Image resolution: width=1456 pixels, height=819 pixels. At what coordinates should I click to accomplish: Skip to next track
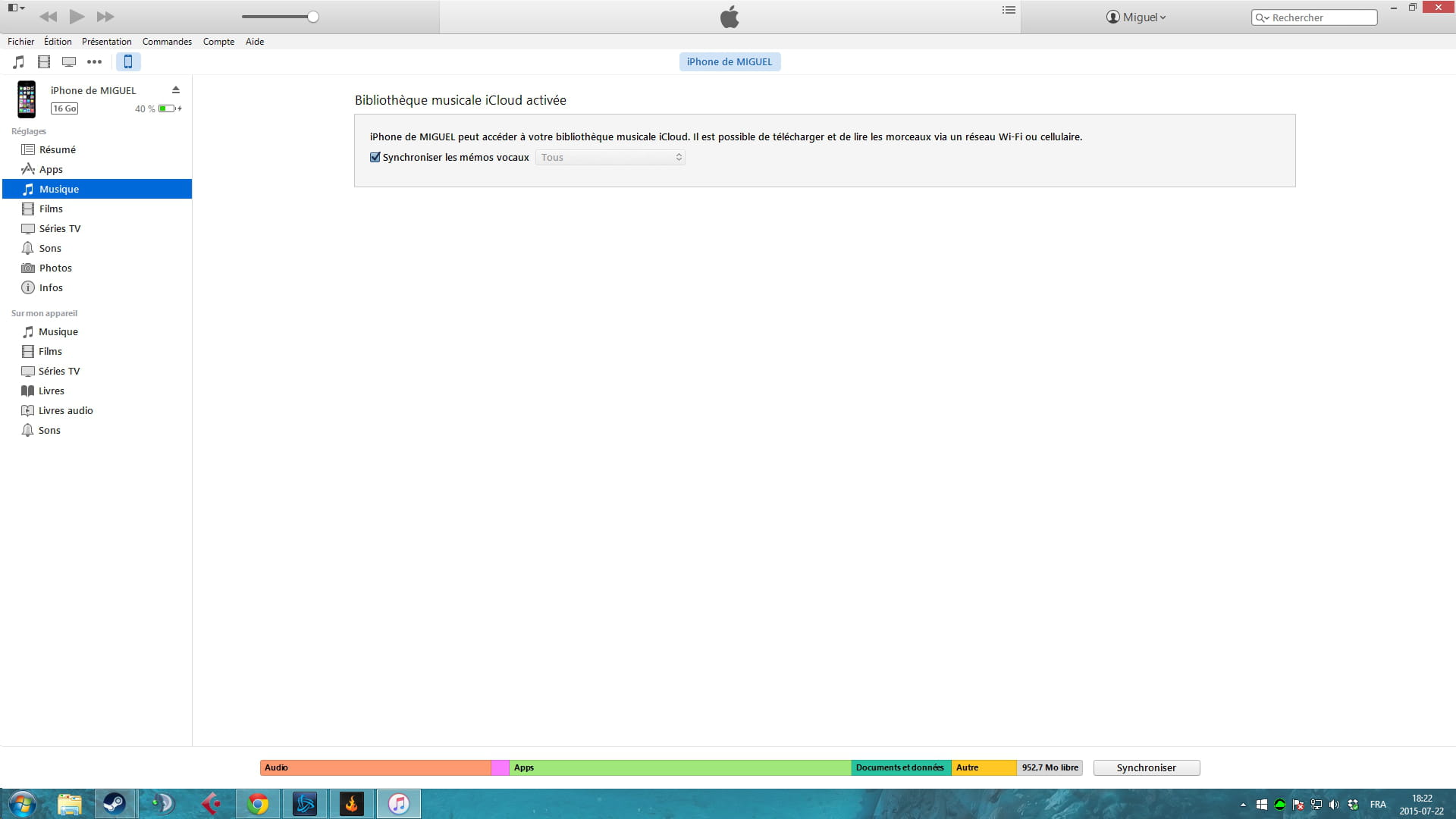105,16
